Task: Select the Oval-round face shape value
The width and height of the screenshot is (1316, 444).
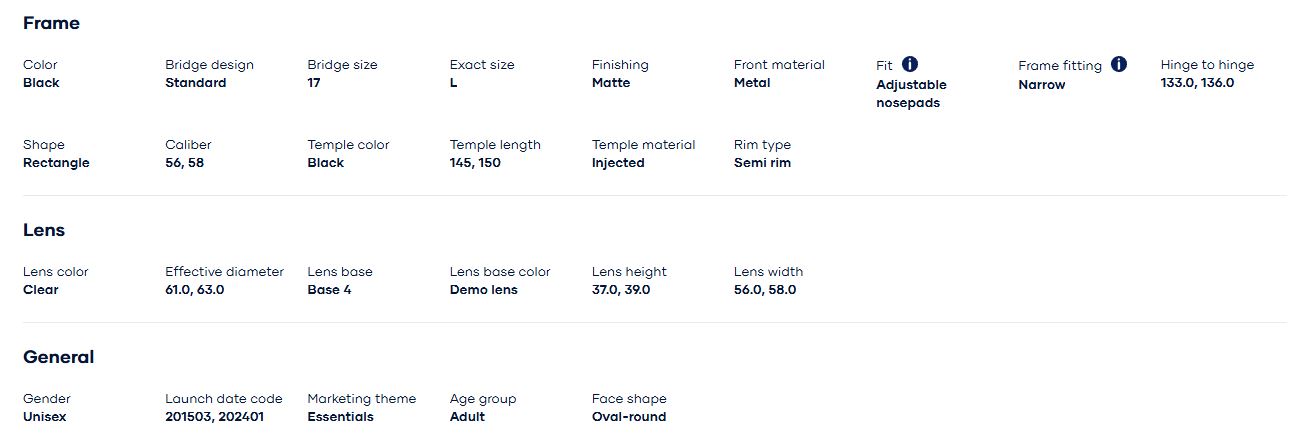Action: pos(628,417)
